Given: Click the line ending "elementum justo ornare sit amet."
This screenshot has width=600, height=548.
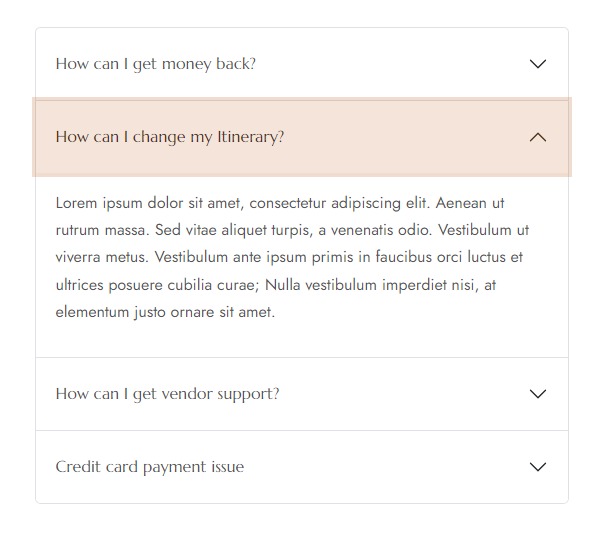Looking at the screenshot, I should tap(165, 312).
